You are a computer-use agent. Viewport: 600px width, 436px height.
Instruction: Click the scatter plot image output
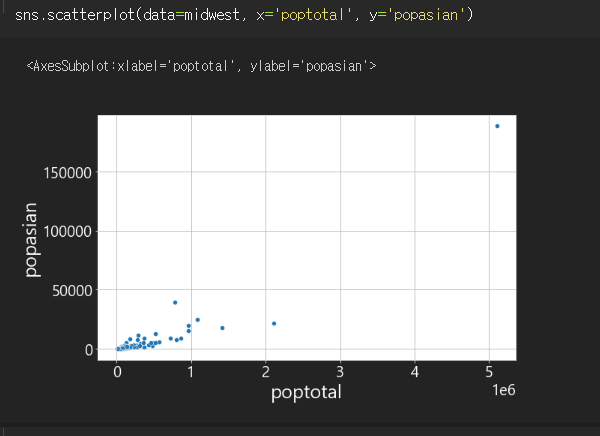(x=268, y=257)
